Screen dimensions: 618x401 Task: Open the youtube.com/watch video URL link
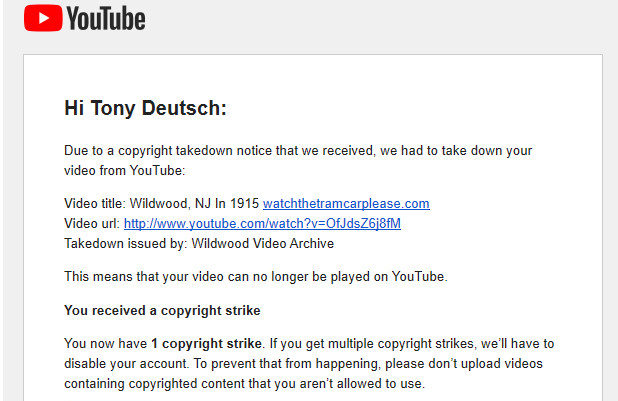(x=262, y=224)
